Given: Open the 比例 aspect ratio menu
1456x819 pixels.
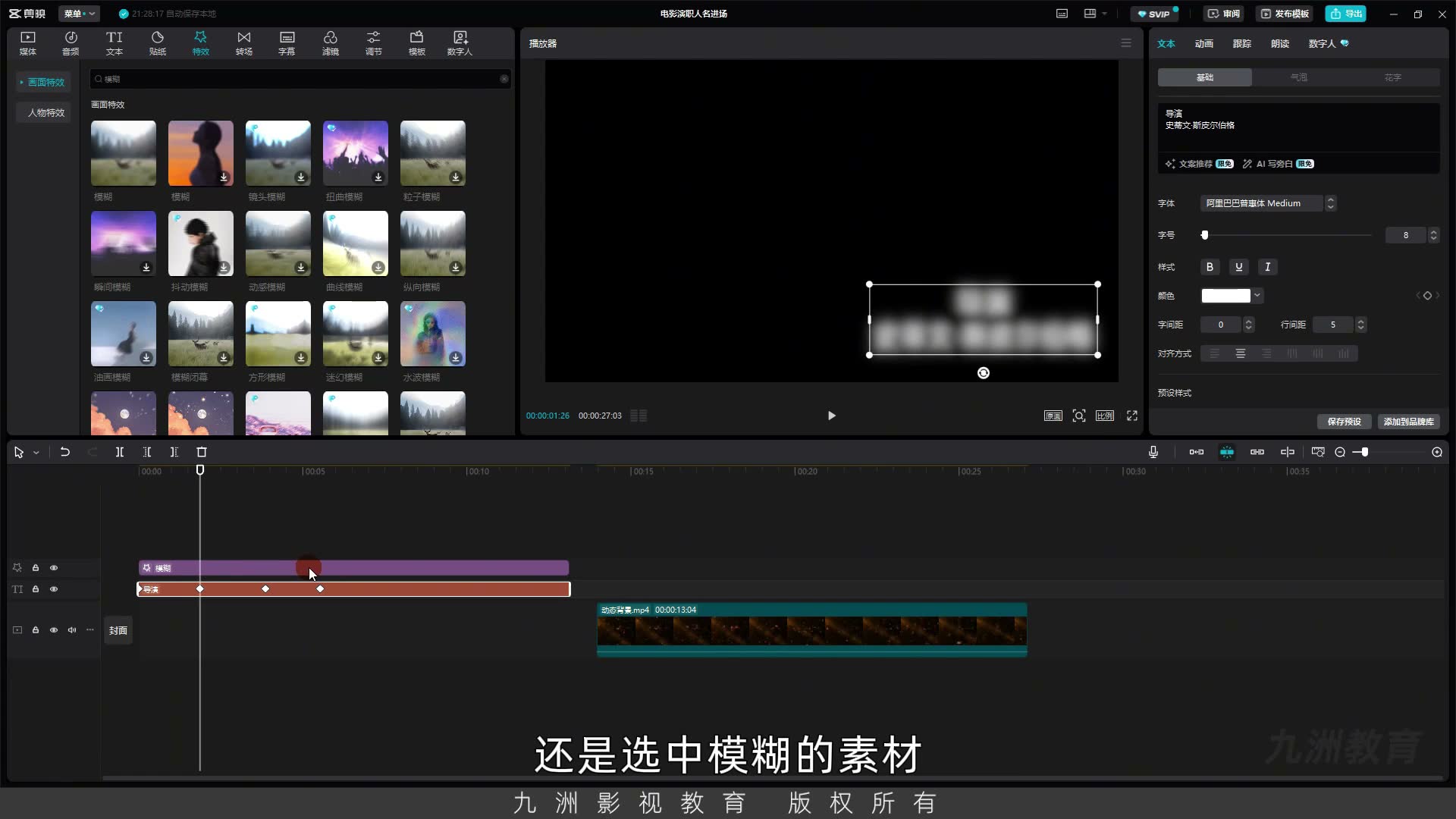Looking at the screenshot, I should (1105, 416).
